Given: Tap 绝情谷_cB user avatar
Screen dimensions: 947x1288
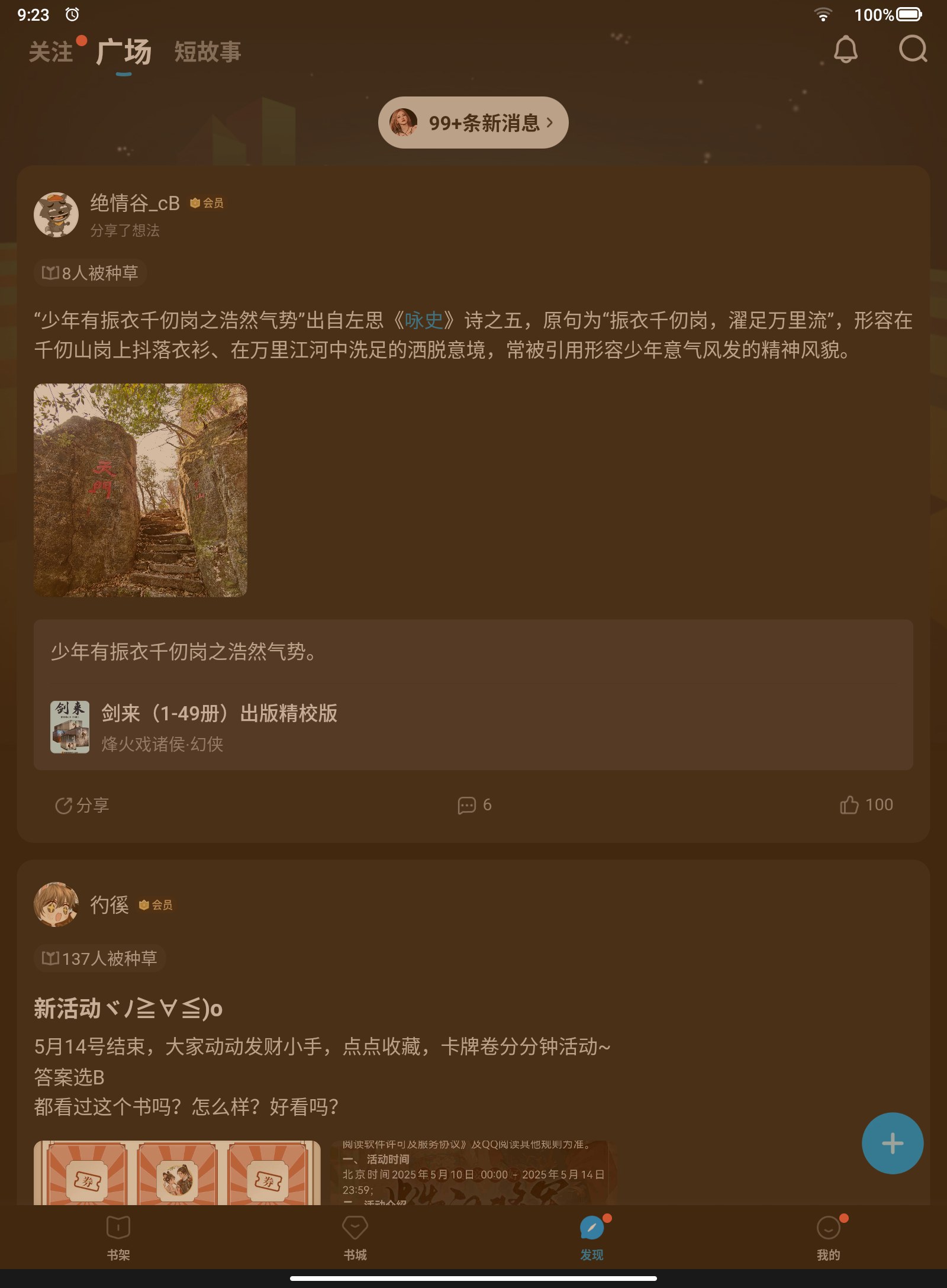Looking at the screenshot, I should (56, 214).
